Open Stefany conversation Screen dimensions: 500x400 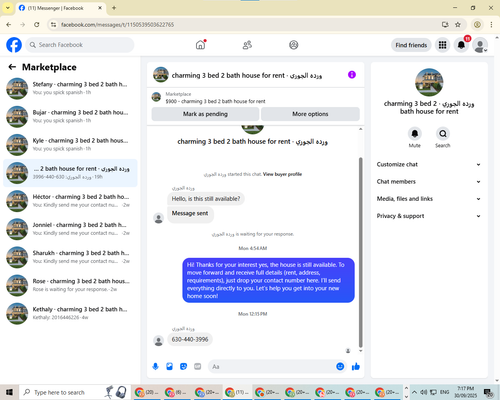click(70, 88)
